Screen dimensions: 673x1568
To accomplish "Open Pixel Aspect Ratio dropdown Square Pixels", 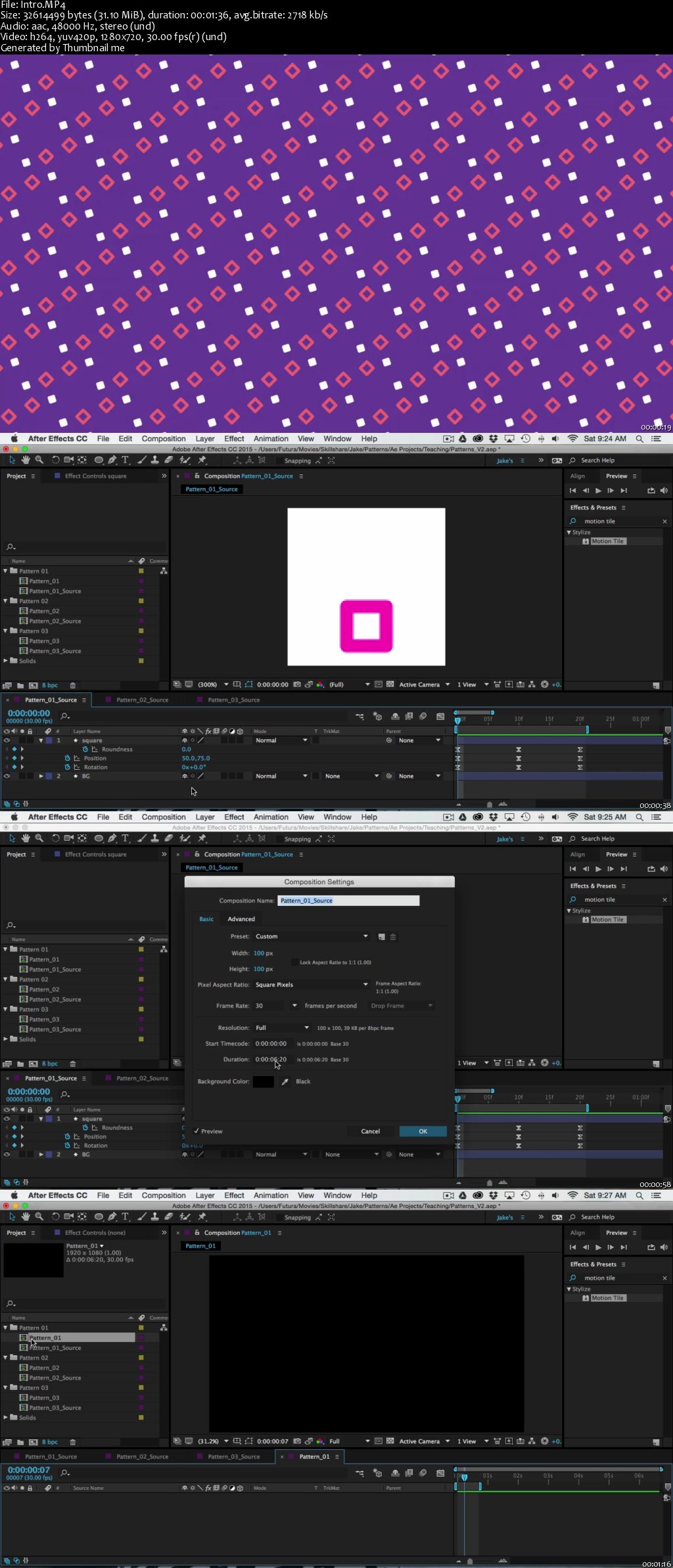I will [312, 985].
